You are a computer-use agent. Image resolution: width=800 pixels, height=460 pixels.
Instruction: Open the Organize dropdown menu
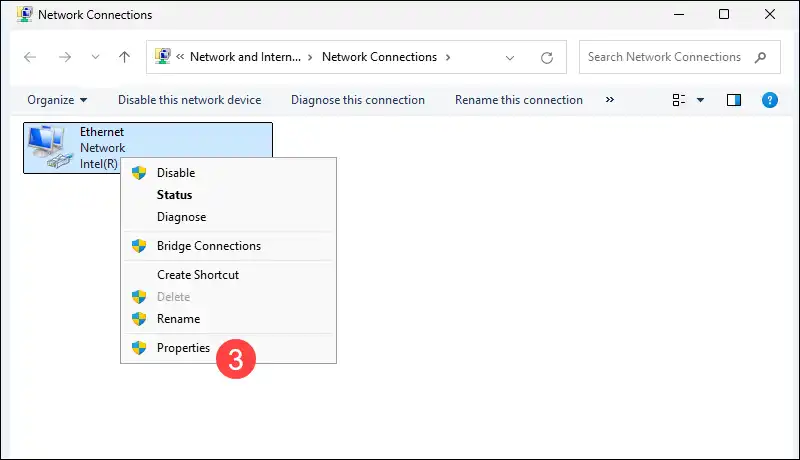(x=57, y=100)
